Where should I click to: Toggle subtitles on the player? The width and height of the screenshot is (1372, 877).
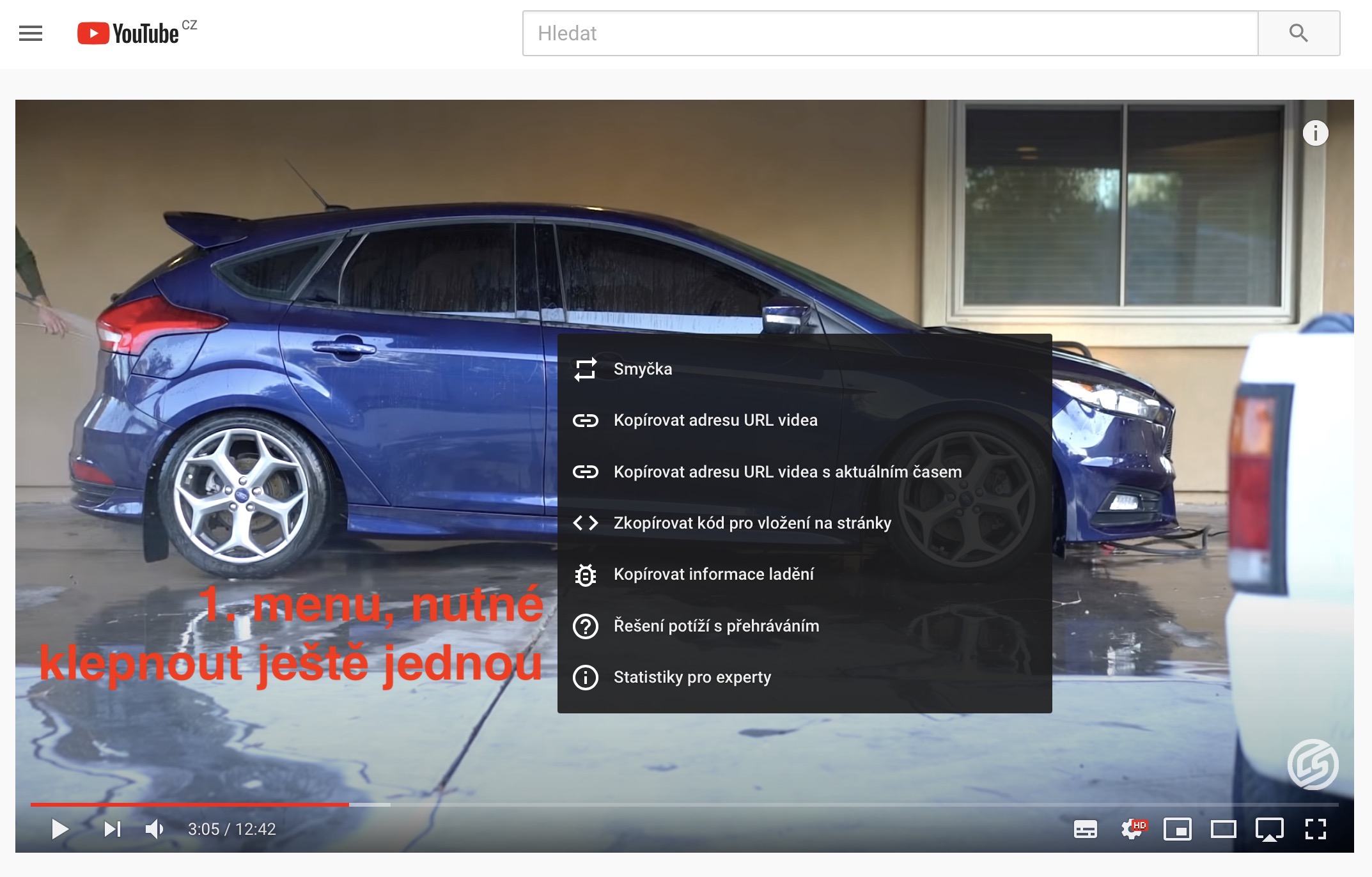1085,829
